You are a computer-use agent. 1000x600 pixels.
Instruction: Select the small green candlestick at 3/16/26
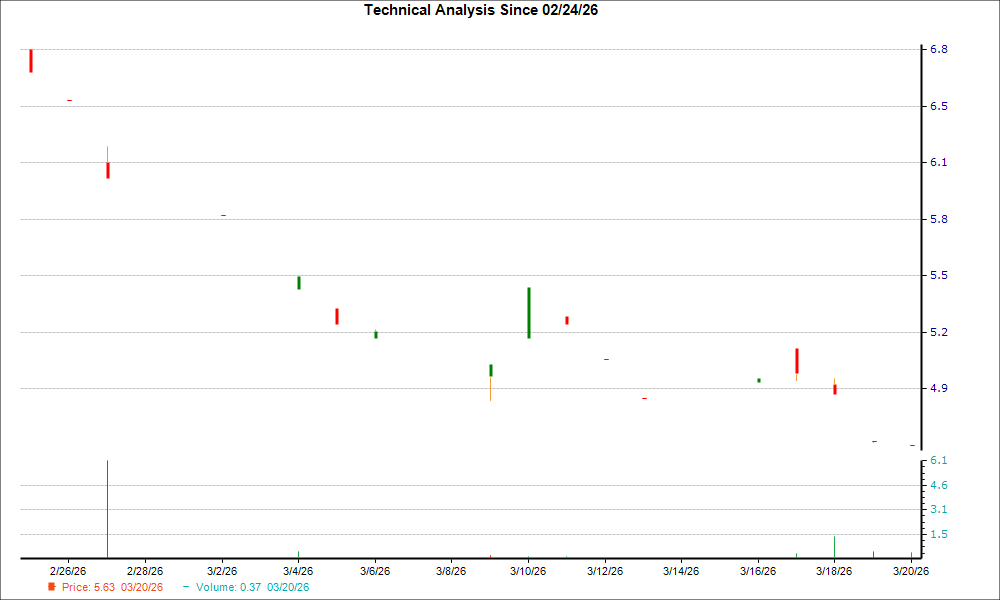pos(759,380)
